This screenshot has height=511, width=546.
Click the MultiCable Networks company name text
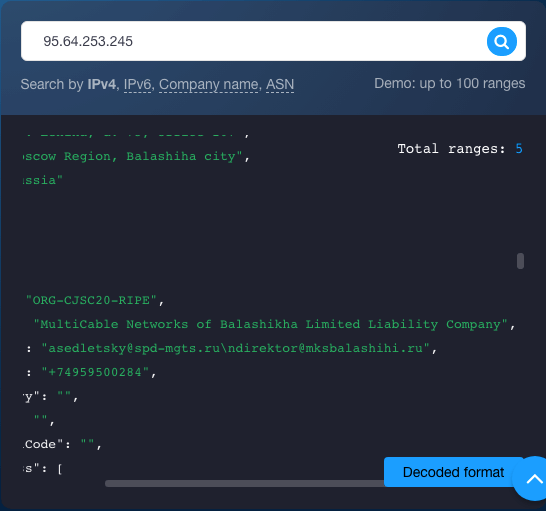click(270, 324)
